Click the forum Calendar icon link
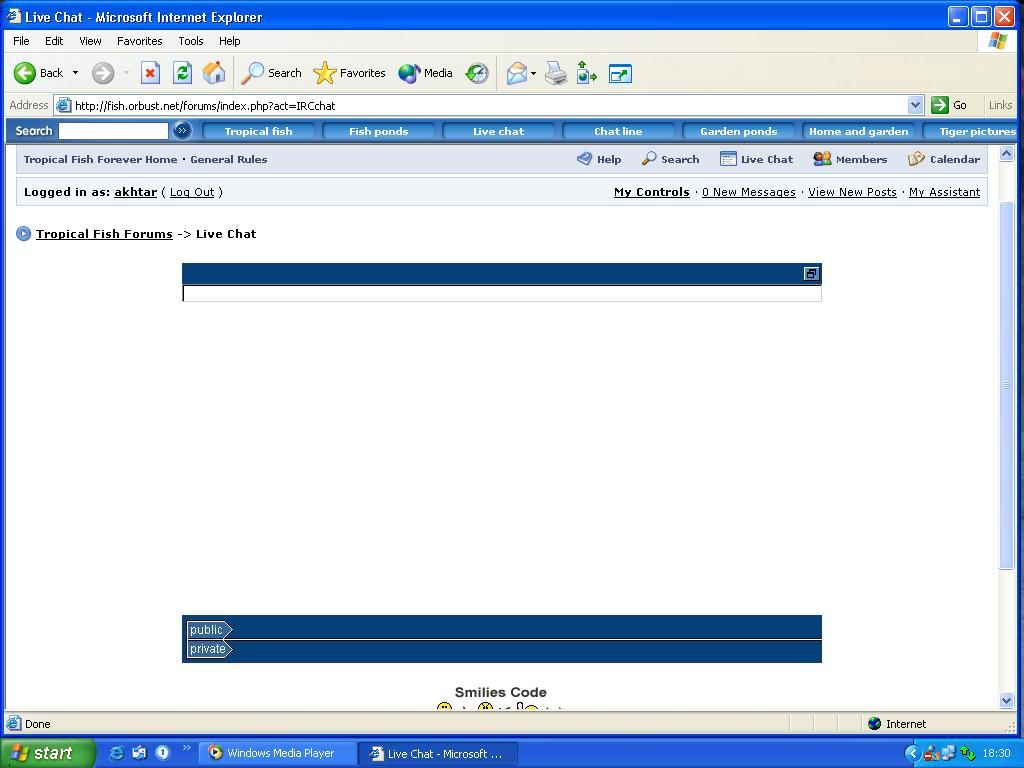 click(943, 159)
